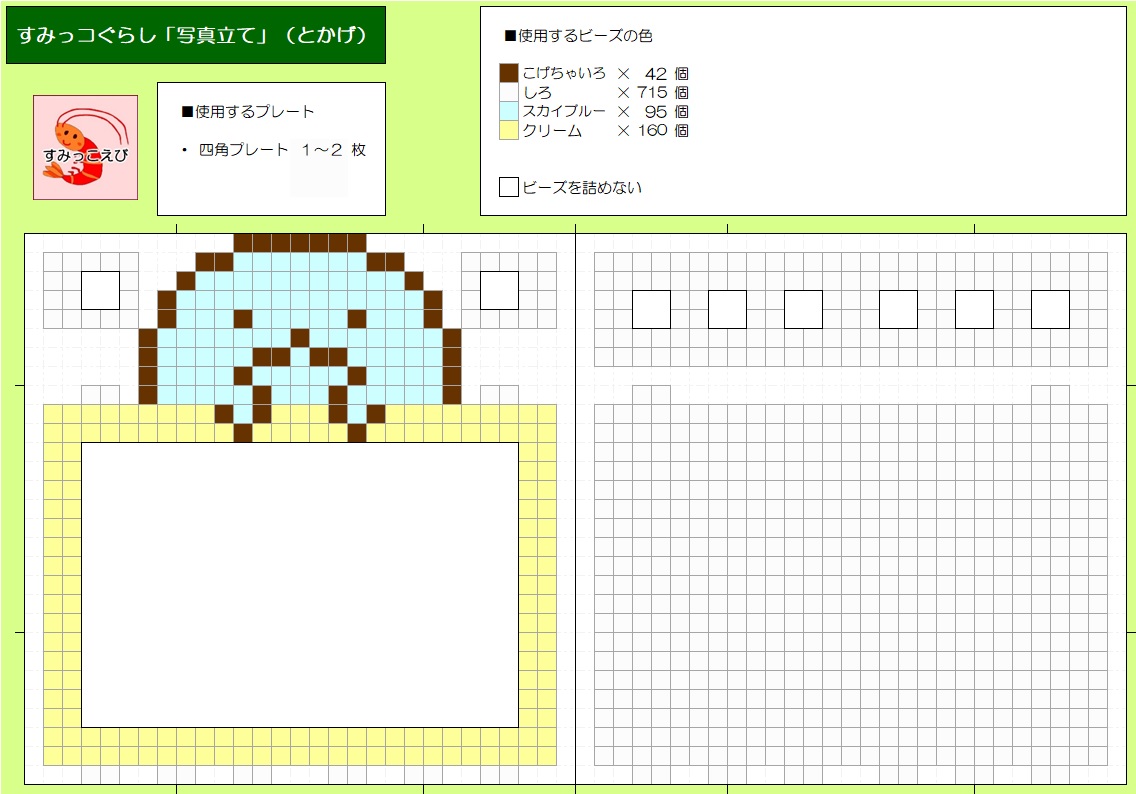The width and height of the screenshot is (1136, 794).
Task: Select the クリーム yellow color swatch
Action: pos(509,130)
